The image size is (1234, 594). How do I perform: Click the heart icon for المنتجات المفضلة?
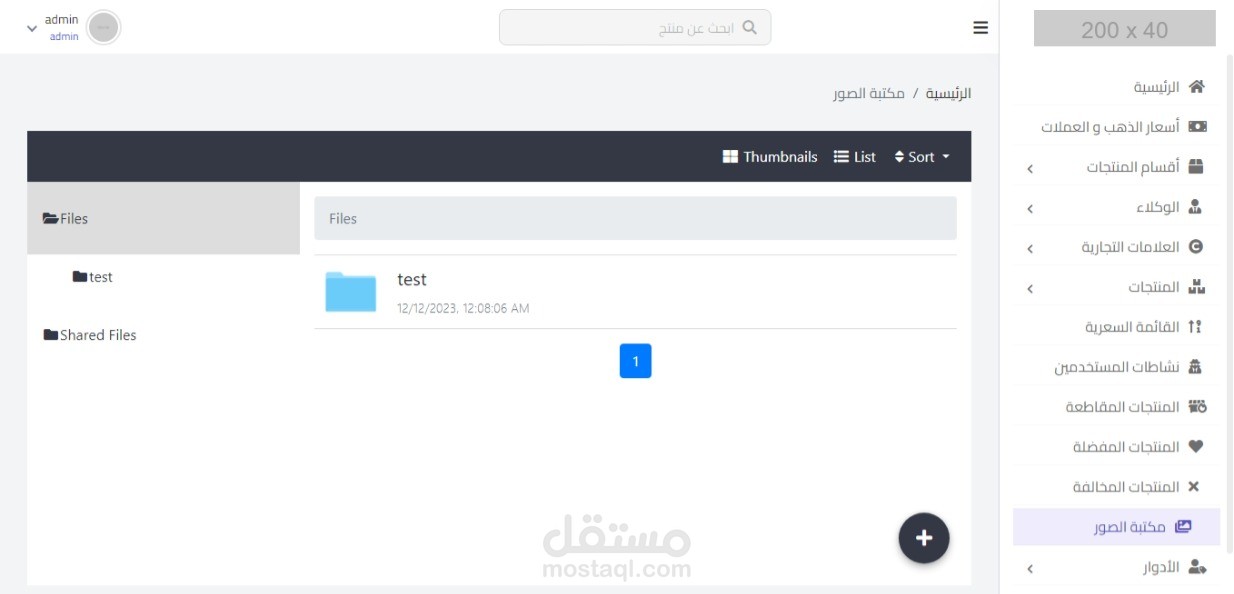[1195, 447]
